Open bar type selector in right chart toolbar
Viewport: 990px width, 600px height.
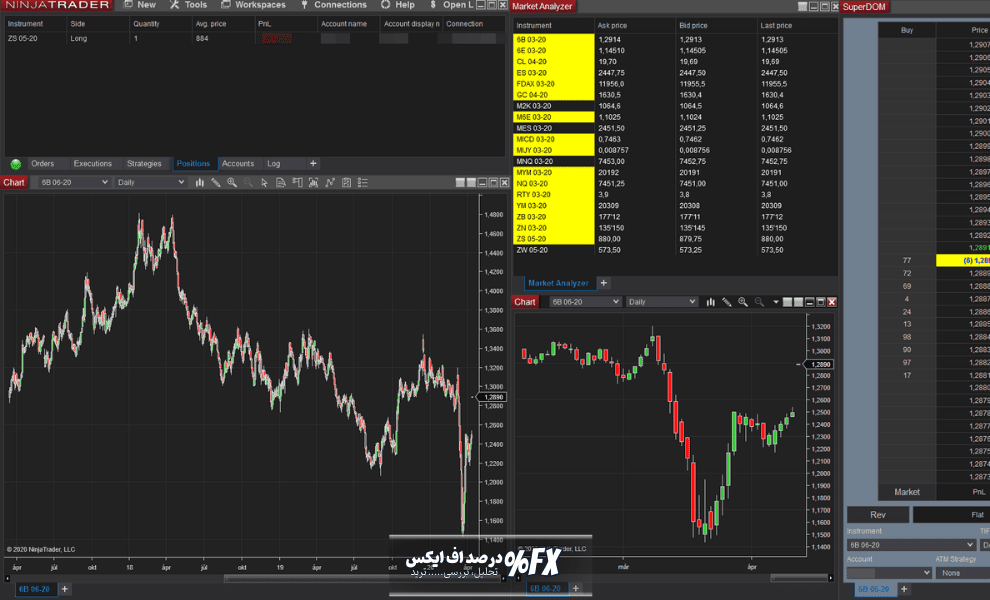[710, 302]
